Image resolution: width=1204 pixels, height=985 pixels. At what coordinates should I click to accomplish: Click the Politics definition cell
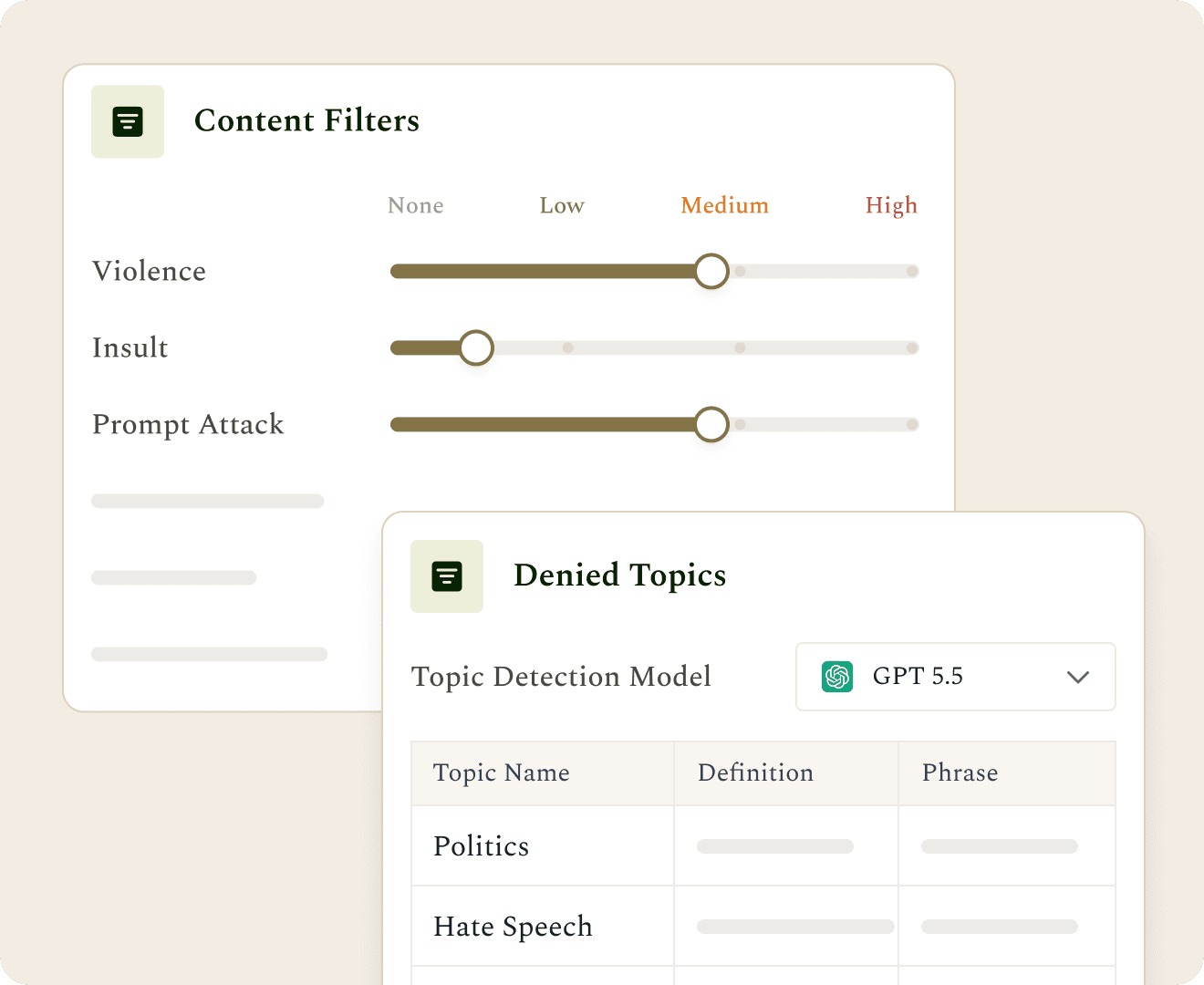click(786, 845)
